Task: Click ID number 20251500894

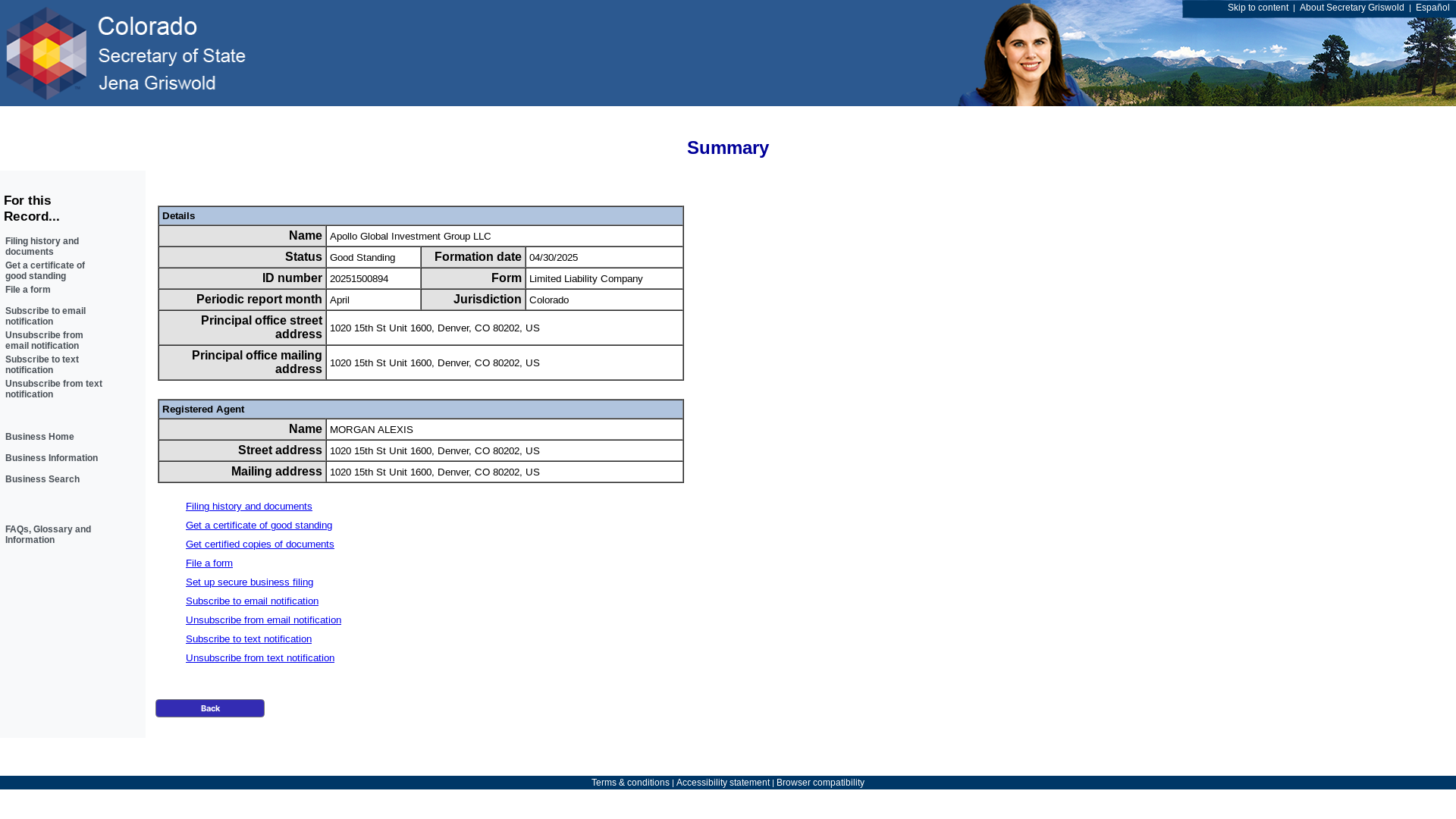Action: tap(359, 279)
